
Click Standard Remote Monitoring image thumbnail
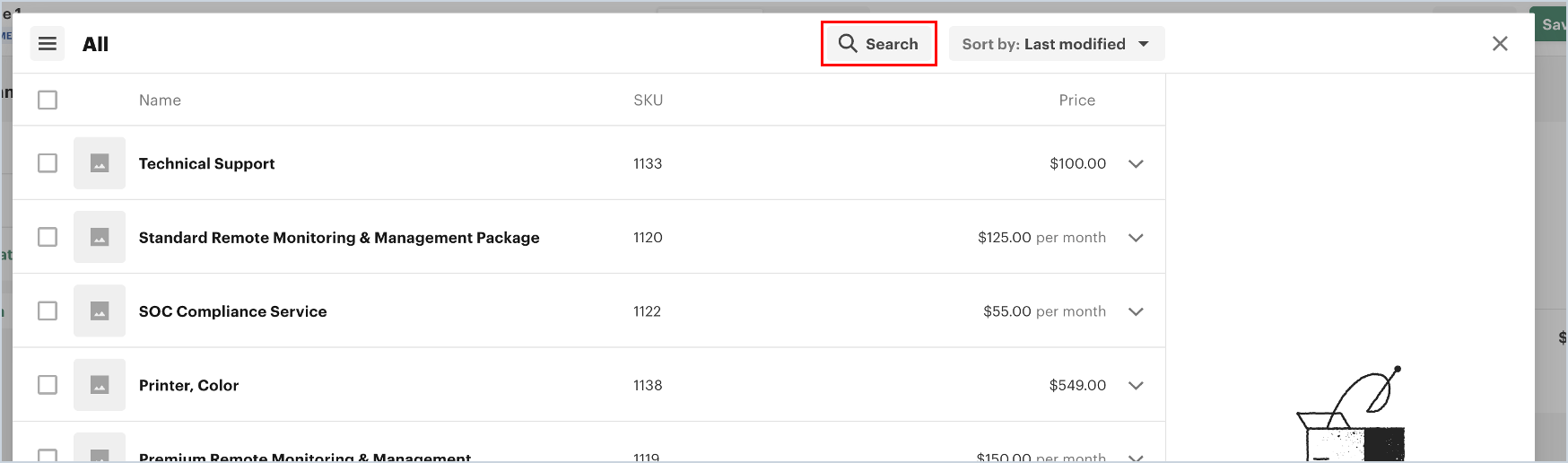[x=100, y=238]
